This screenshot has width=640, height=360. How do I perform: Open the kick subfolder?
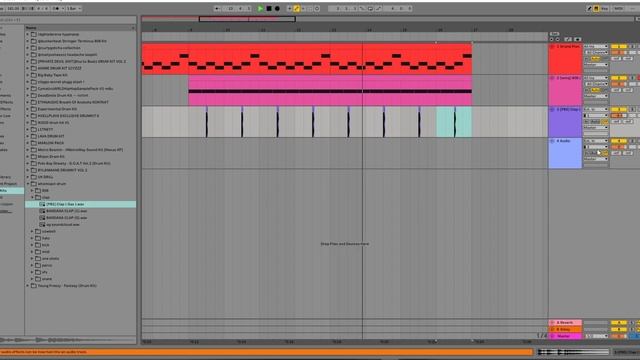coord(32,245)
